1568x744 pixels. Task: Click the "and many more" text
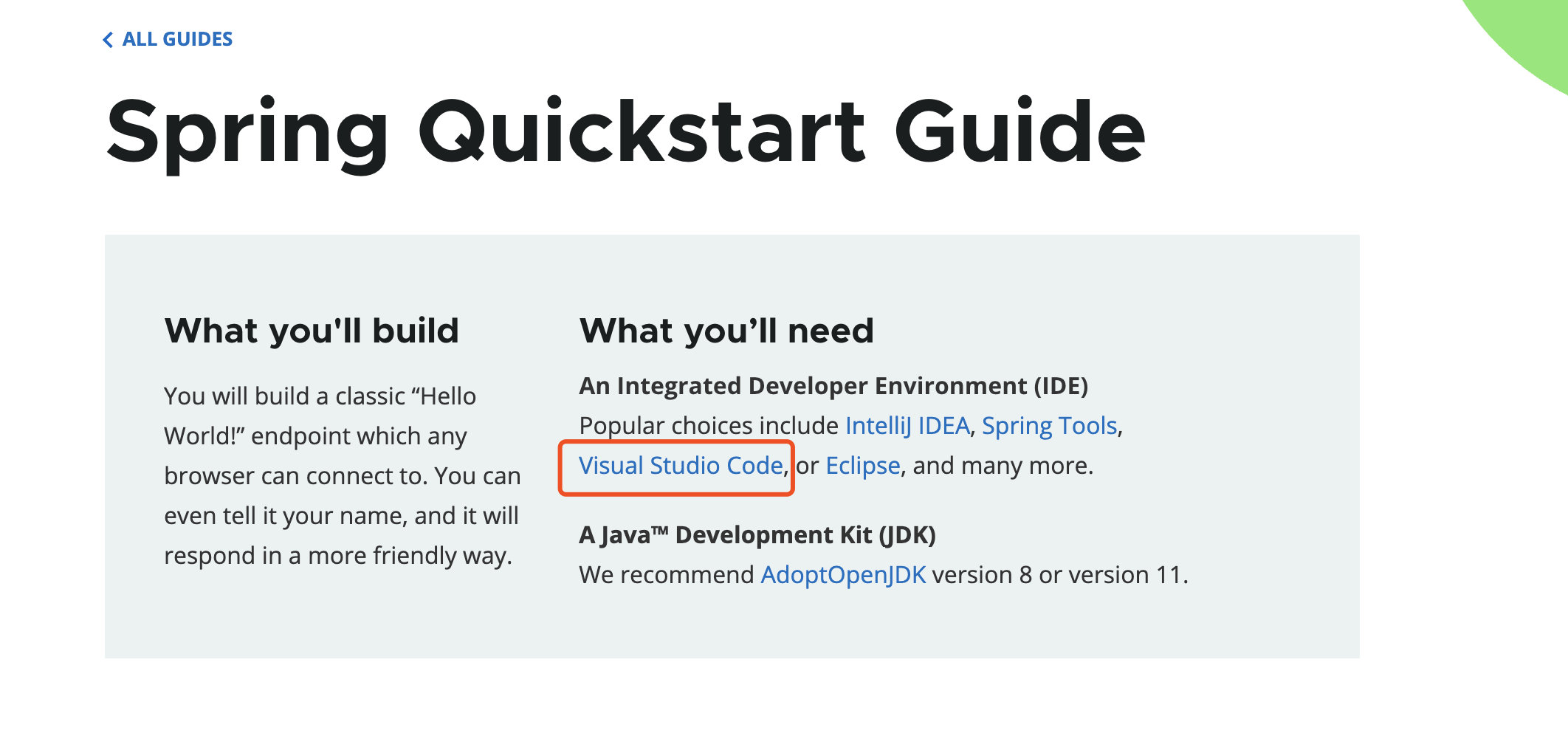pyautogui.click(x=1001, y=466)
